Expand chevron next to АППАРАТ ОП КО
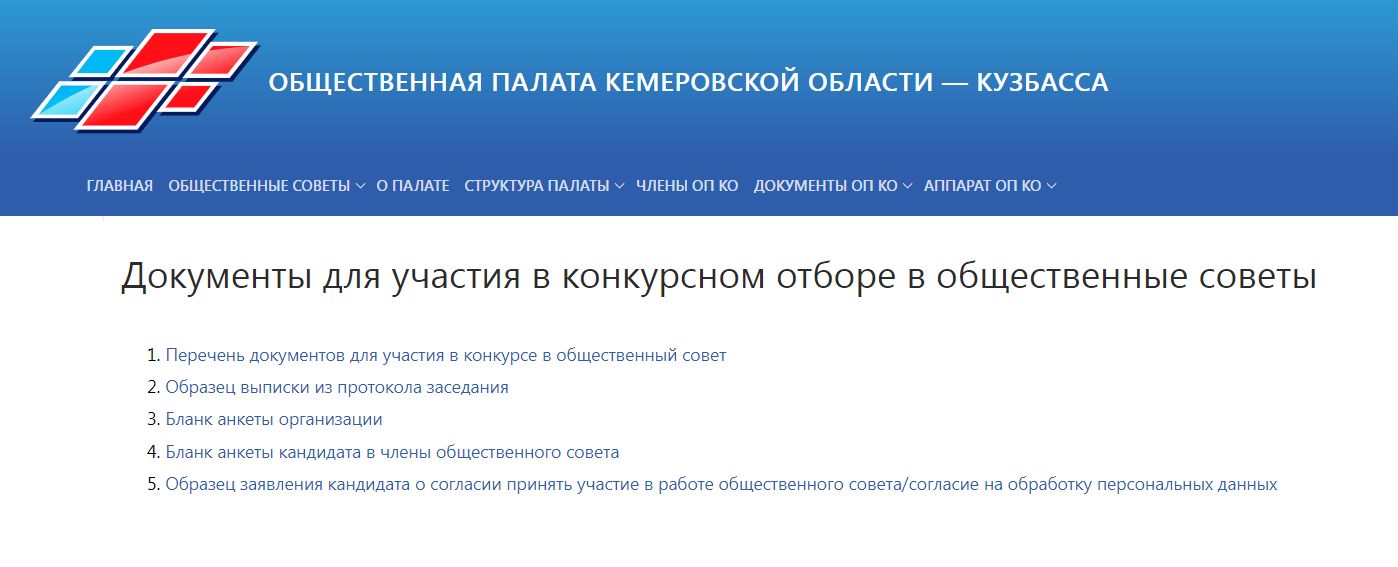 (1051, 186)
